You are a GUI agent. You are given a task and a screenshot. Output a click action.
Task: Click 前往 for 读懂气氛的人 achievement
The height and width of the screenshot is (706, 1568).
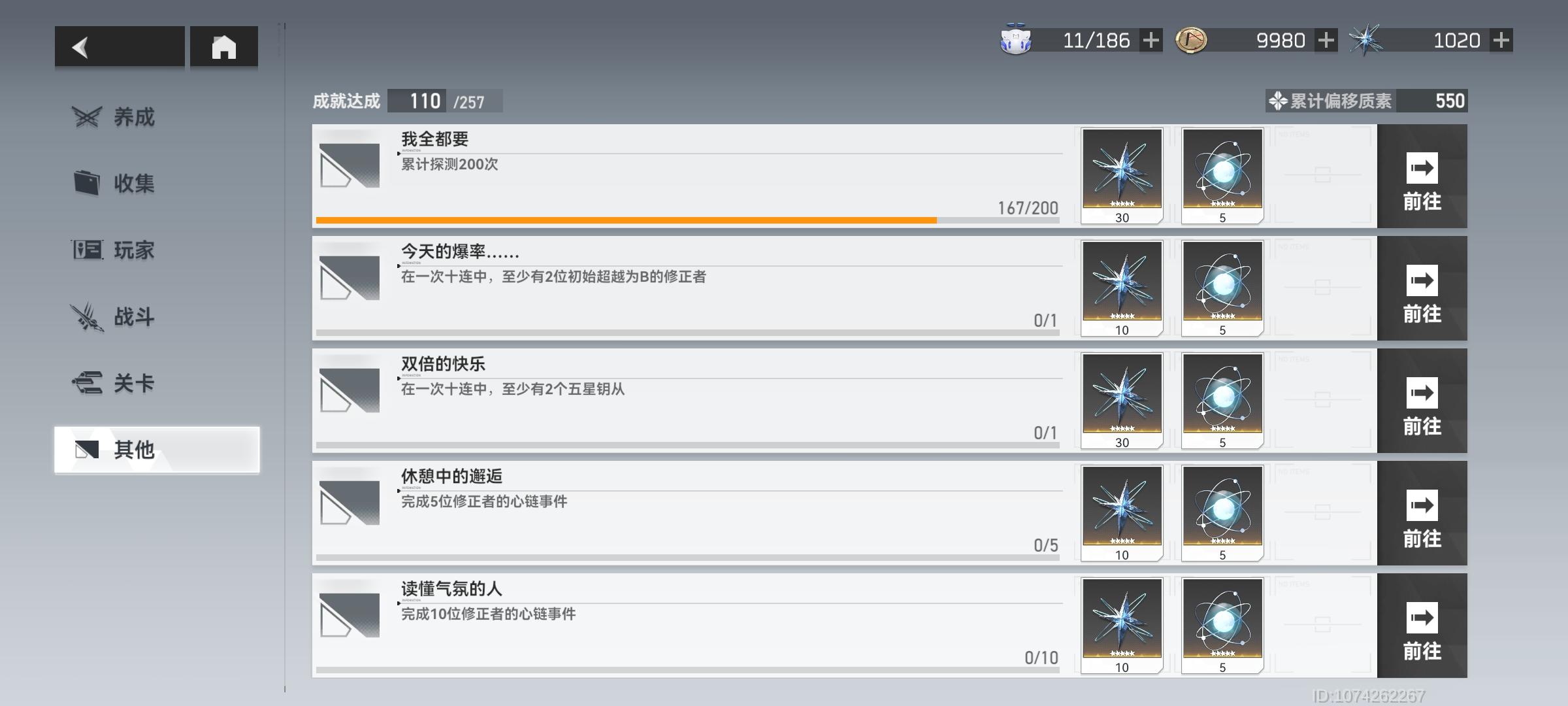1422,626
